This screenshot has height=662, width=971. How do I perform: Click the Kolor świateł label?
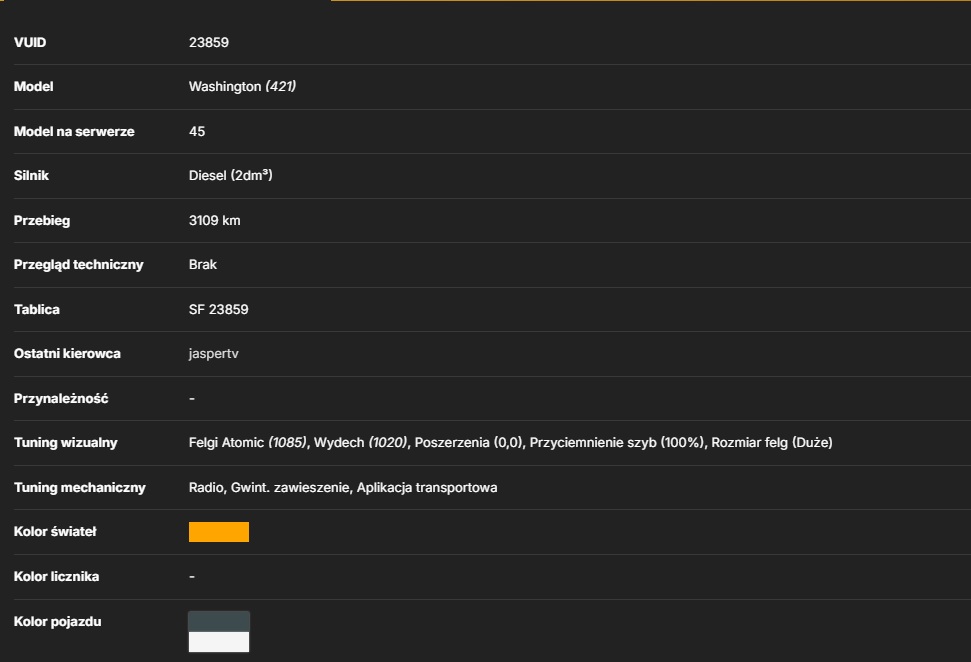point(55,531)
